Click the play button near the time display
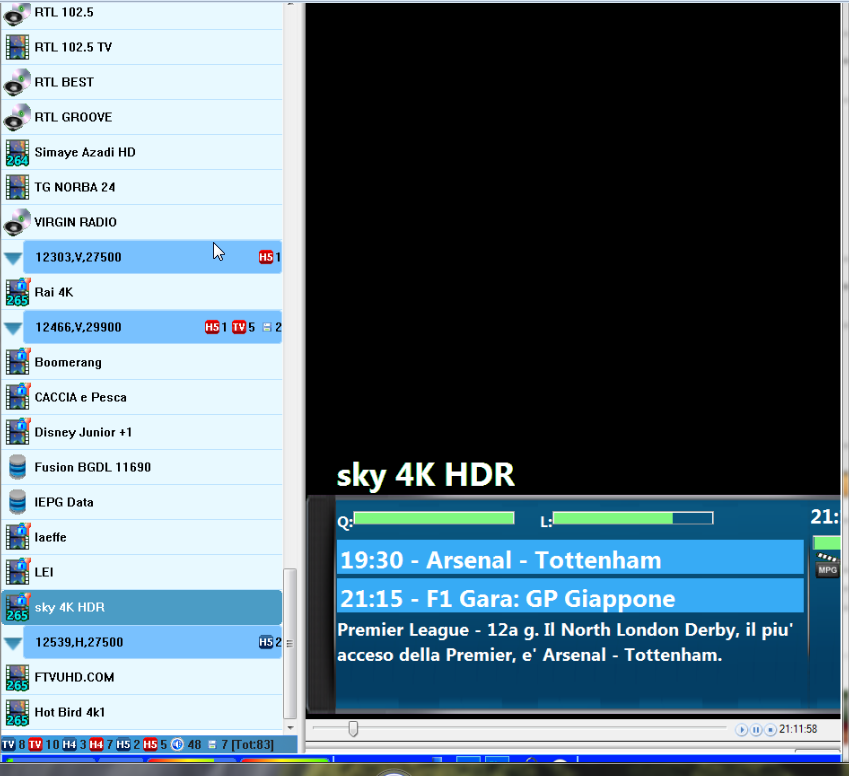Screen dimensions: 849x776 tap(741, 730)
